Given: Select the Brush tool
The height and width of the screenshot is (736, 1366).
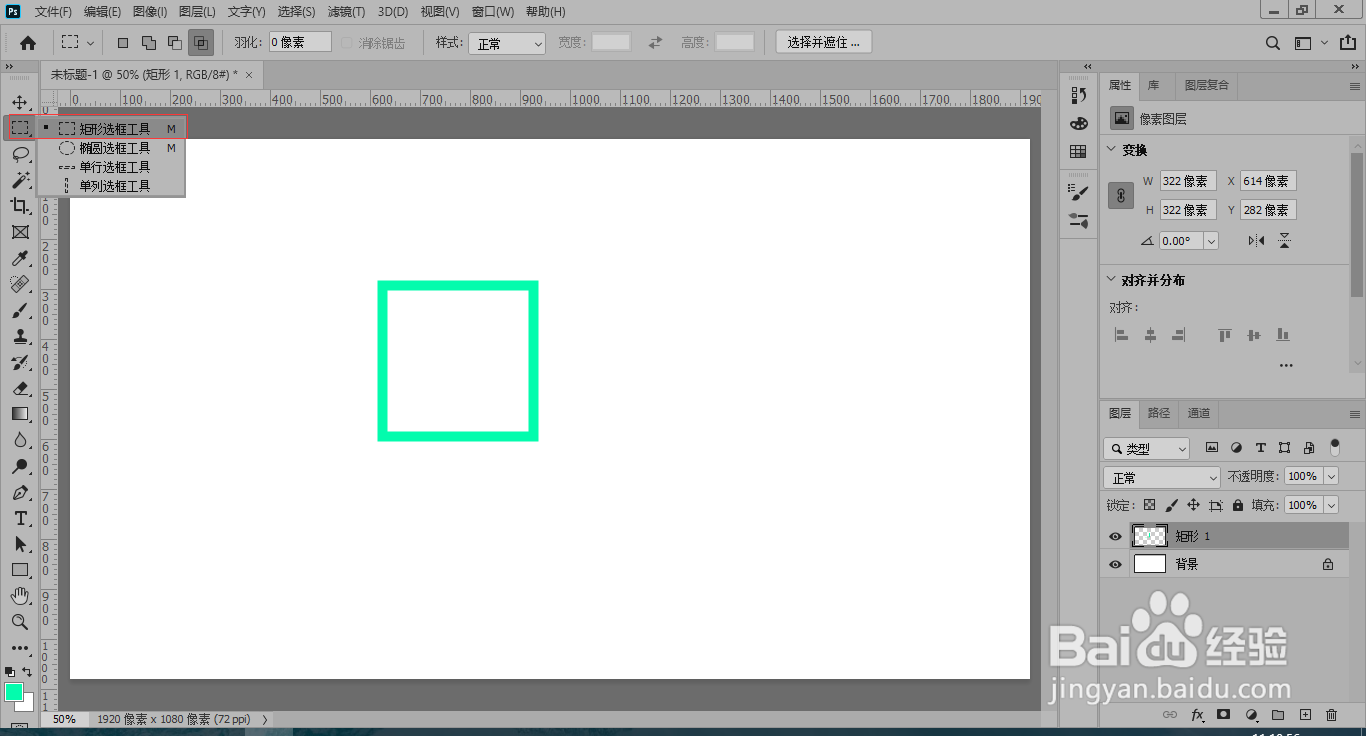Looking at the screenshot, I should 20,311.
